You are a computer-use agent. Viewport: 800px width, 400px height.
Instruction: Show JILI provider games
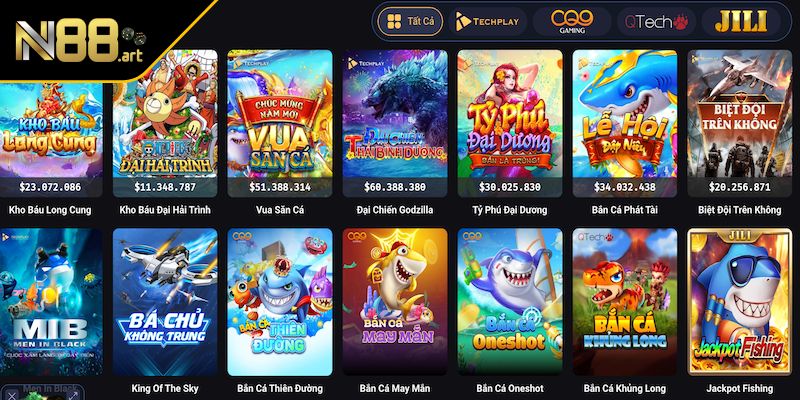click(x=741, y=21)
